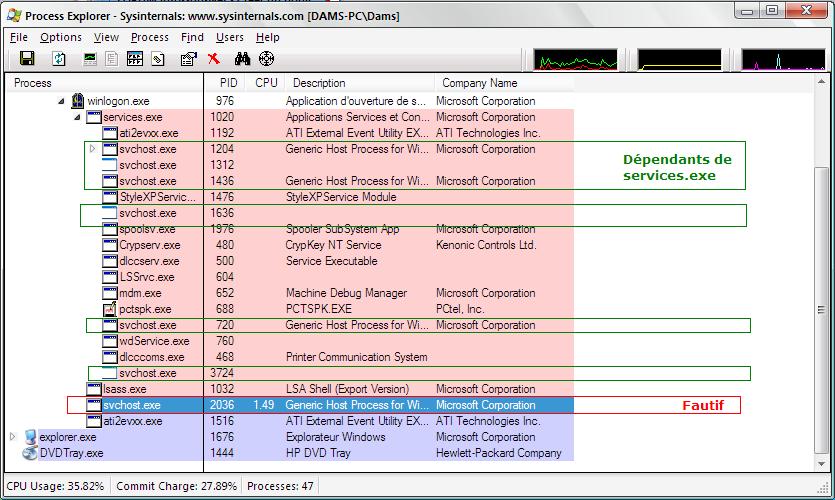This screenshot has height=500, width=835.
Task: Click the green CPU usage history graph
Action: click(x=575, y=60)
